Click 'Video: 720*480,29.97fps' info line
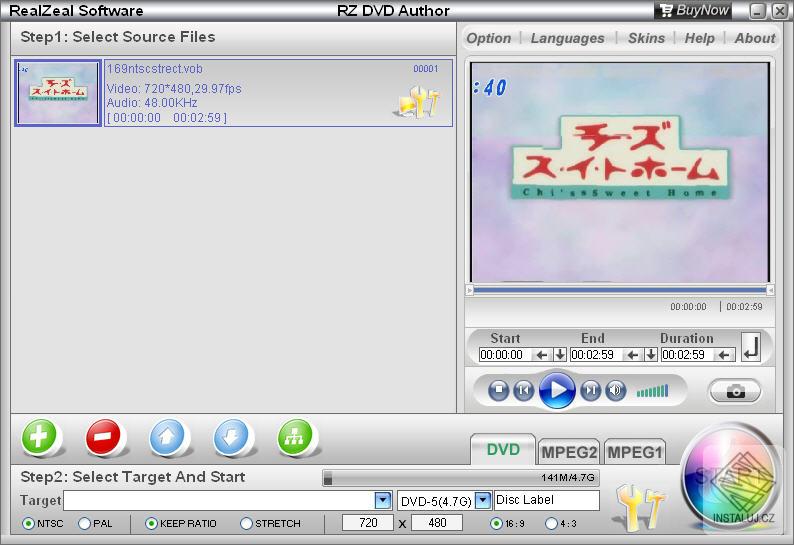 (x=174, y=89)
